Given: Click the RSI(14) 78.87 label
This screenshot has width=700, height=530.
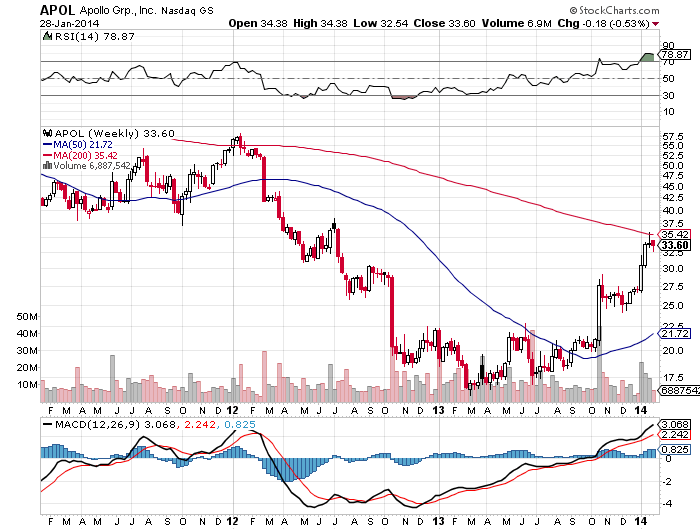Looking at the screenshot, I should (x=95, y=36).
